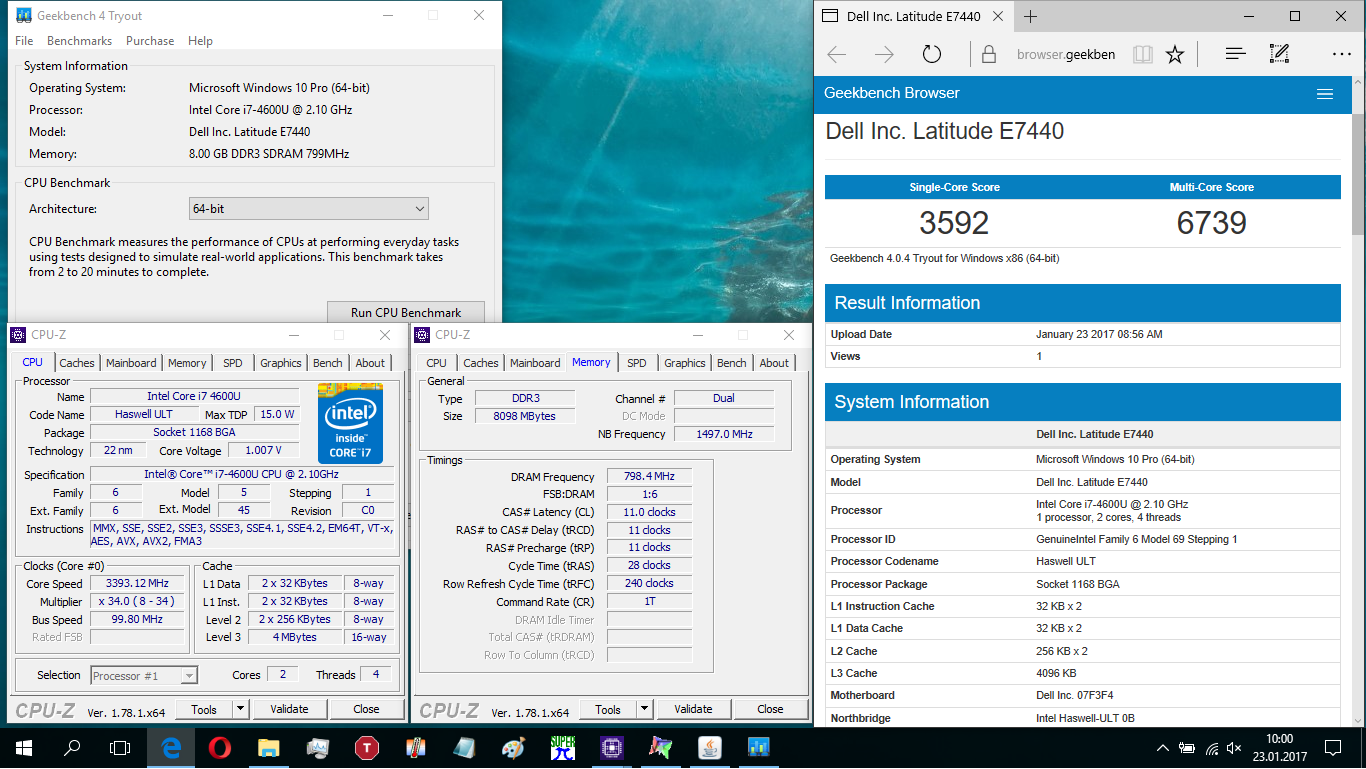
Task: Open Task View on the taskbar
Action: coord(120,747)
